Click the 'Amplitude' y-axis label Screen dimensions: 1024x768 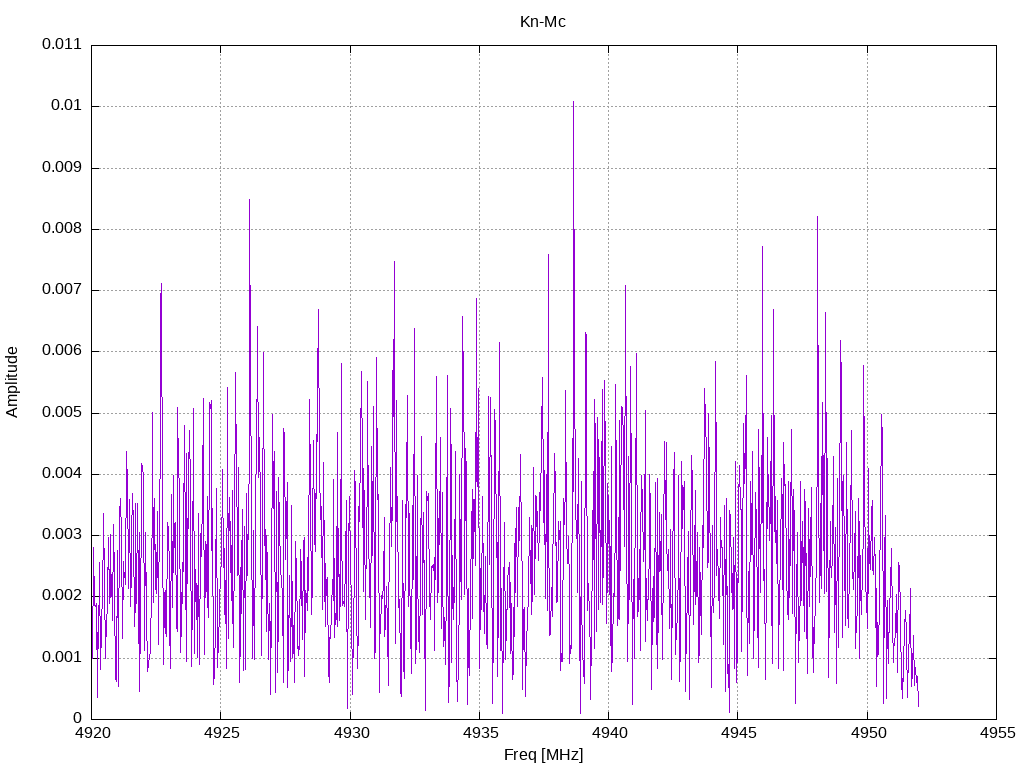pos(12,382)
